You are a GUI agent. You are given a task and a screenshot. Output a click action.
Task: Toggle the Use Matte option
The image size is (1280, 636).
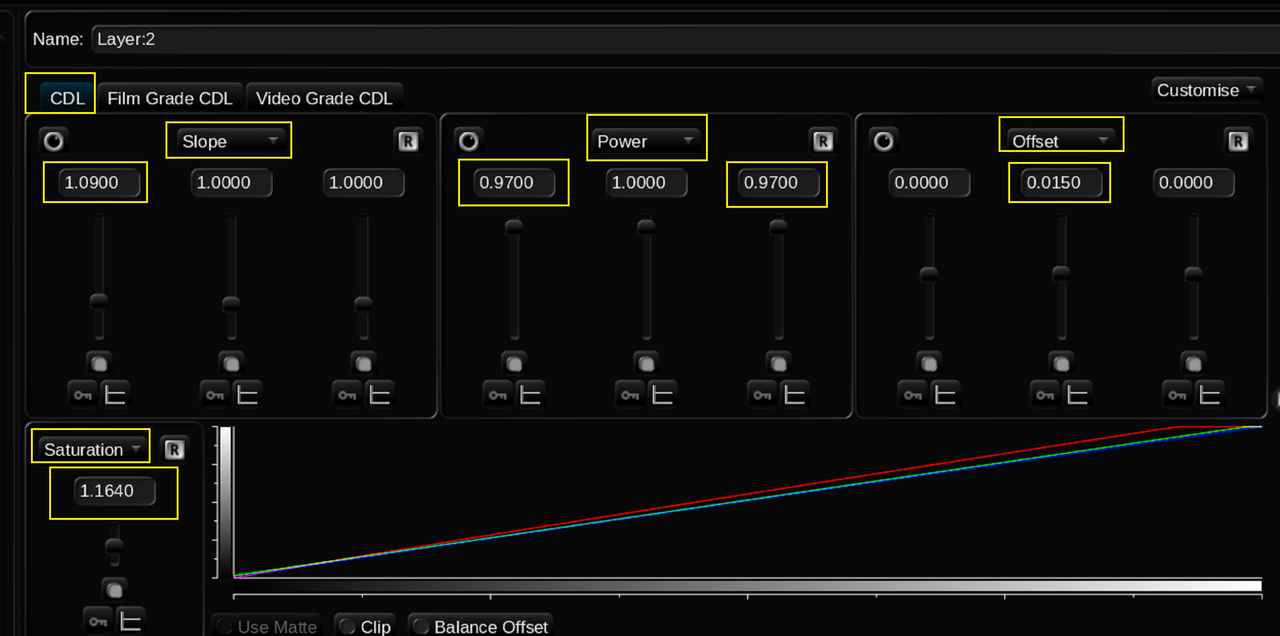coord(267,626)
